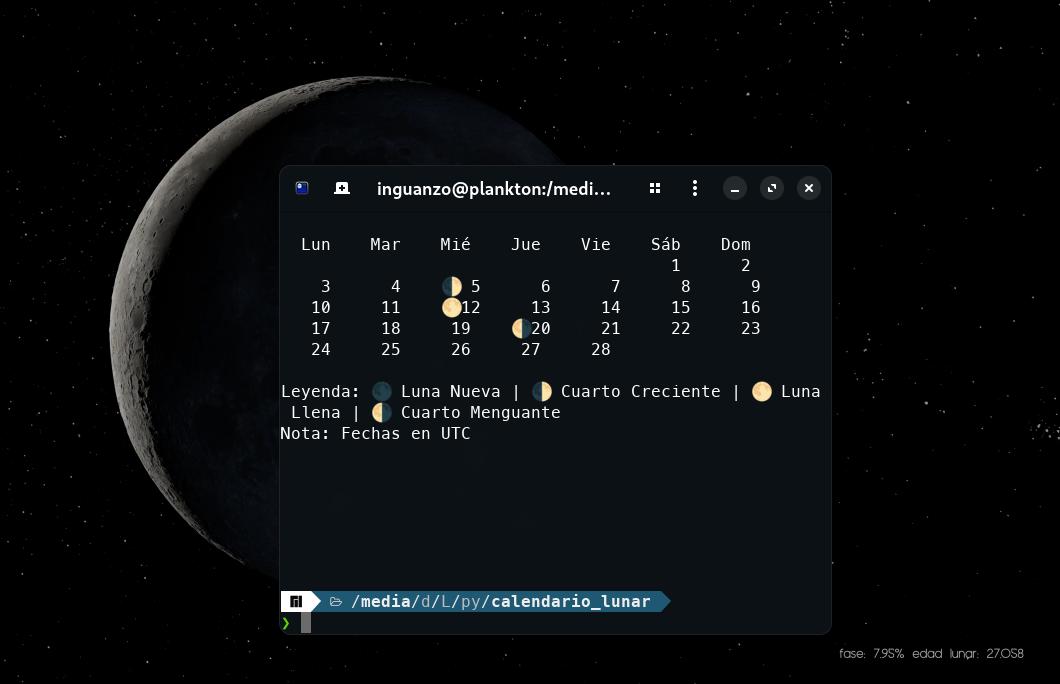This screenshot has width=1060, height=684.
Task: Click the /media segment in the prompt path
Action: (x=381, y=601)
